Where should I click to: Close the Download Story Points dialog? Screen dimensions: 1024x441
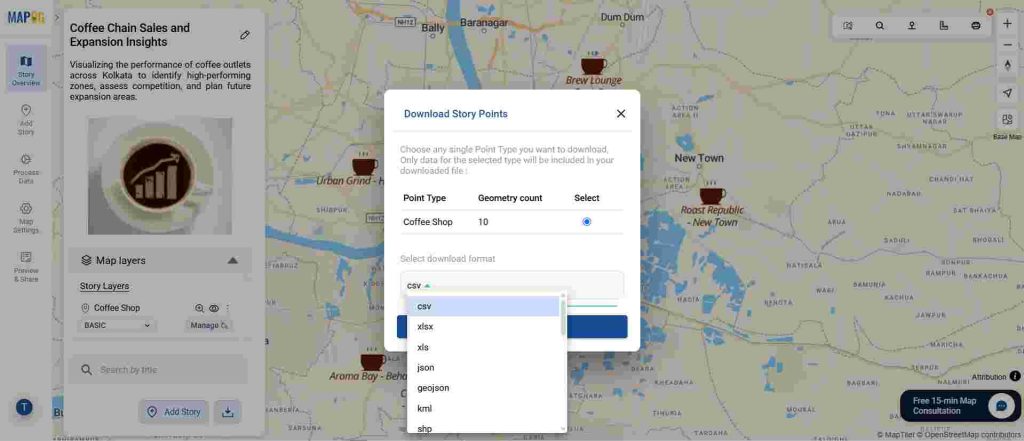click(x=621, y=114)
